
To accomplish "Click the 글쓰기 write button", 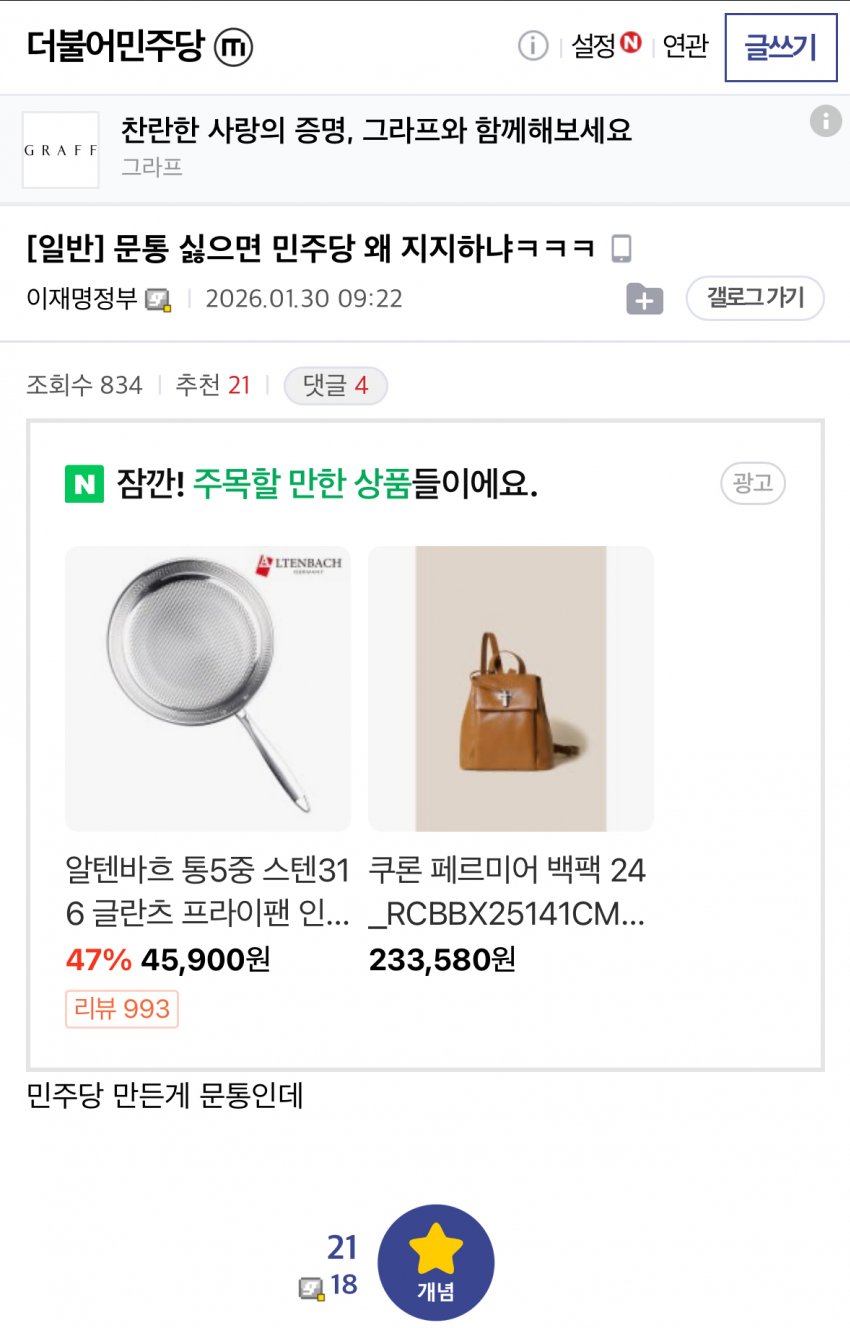I will point(781,47).
